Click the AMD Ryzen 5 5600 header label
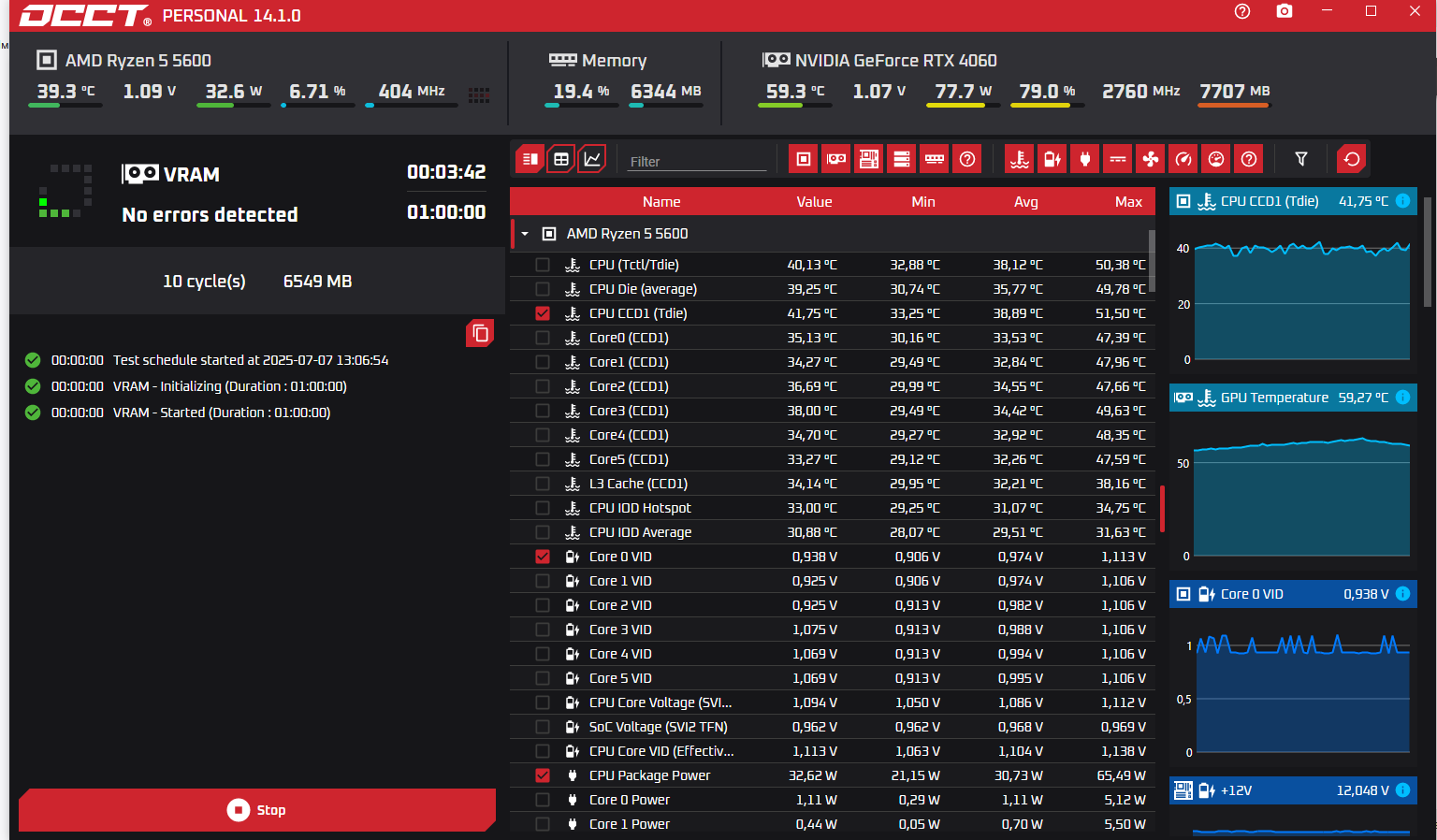Viewport: 1437px width, 840px height. click(x=138, y=60)
